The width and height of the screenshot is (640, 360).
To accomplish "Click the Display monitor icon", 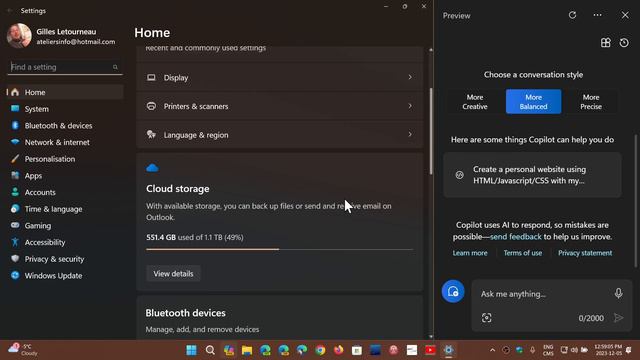I will (x=151, y=77).
